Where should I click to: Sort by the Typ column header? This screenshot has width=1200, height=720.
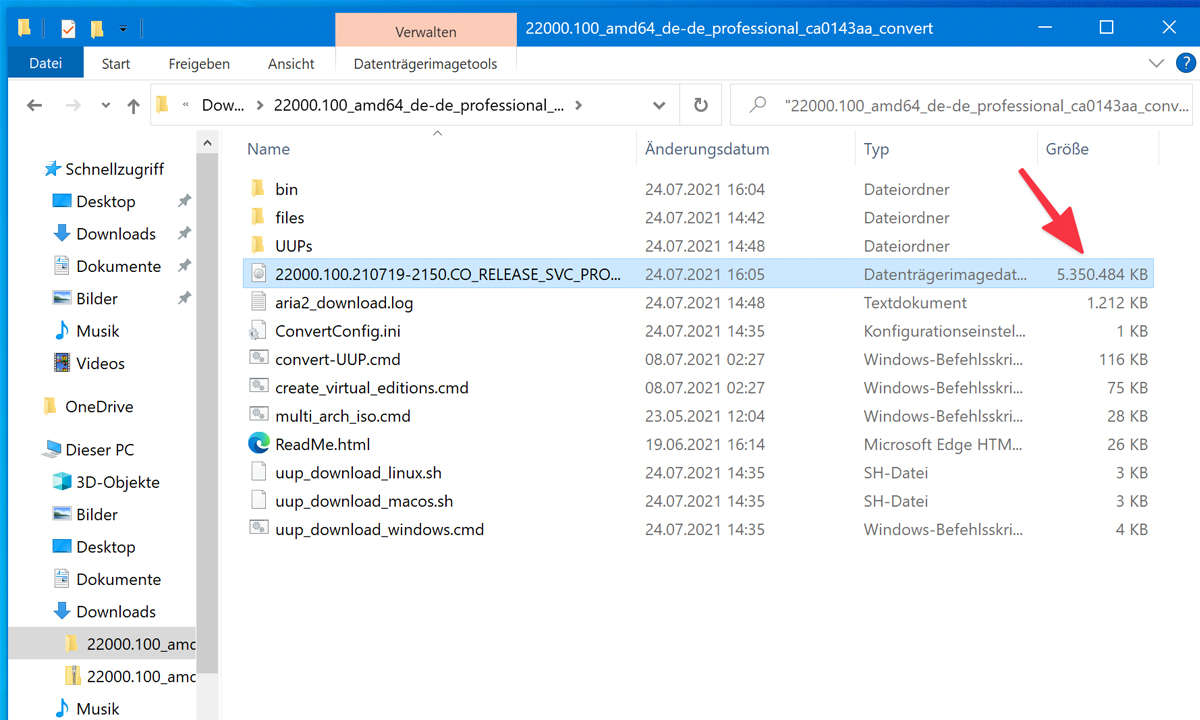coord(876,149)
